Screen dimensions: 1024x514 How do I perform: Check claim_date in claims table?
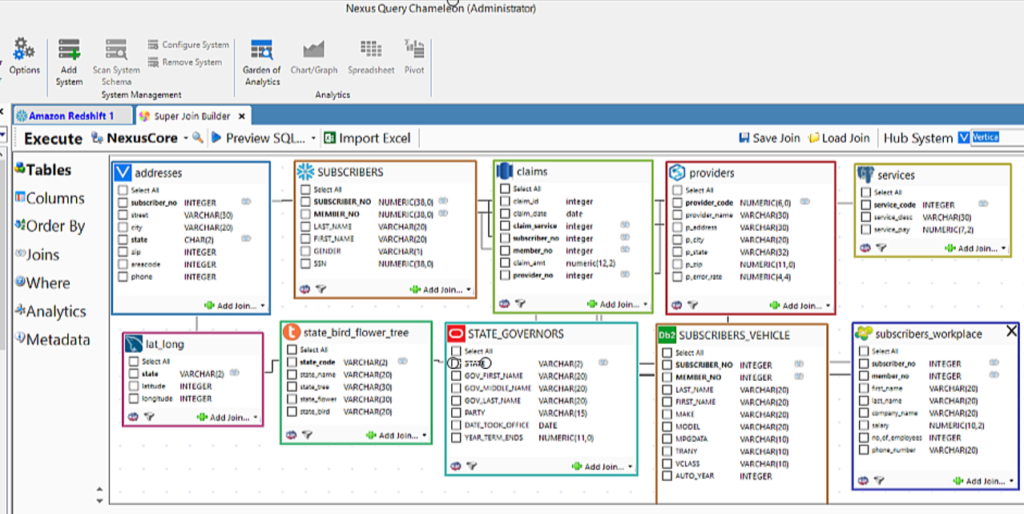505,214
